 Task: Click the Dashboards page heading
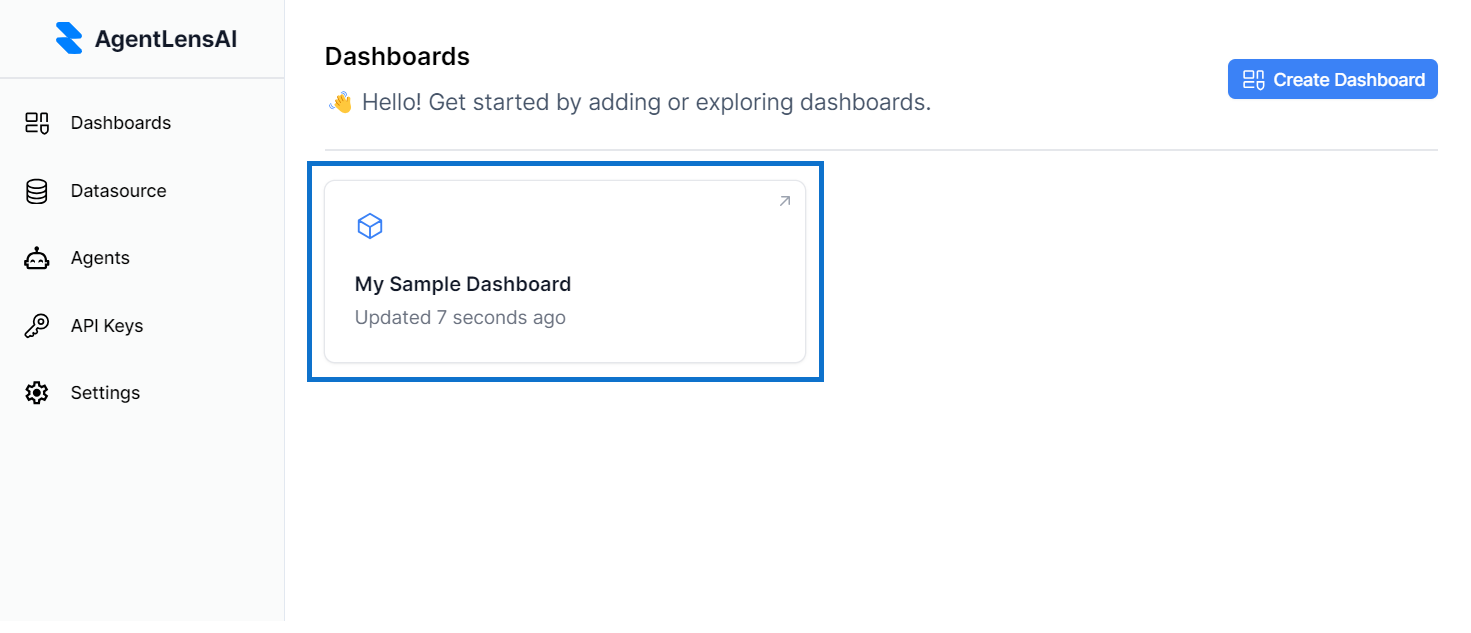[397, 57]
